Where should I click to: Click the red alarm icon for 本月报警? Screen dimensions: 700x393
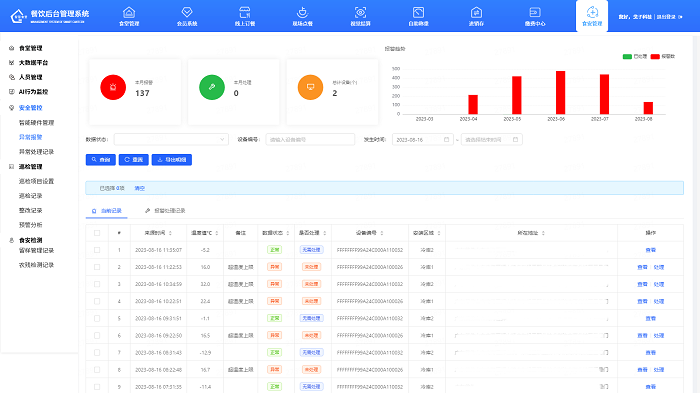(113, 87)
